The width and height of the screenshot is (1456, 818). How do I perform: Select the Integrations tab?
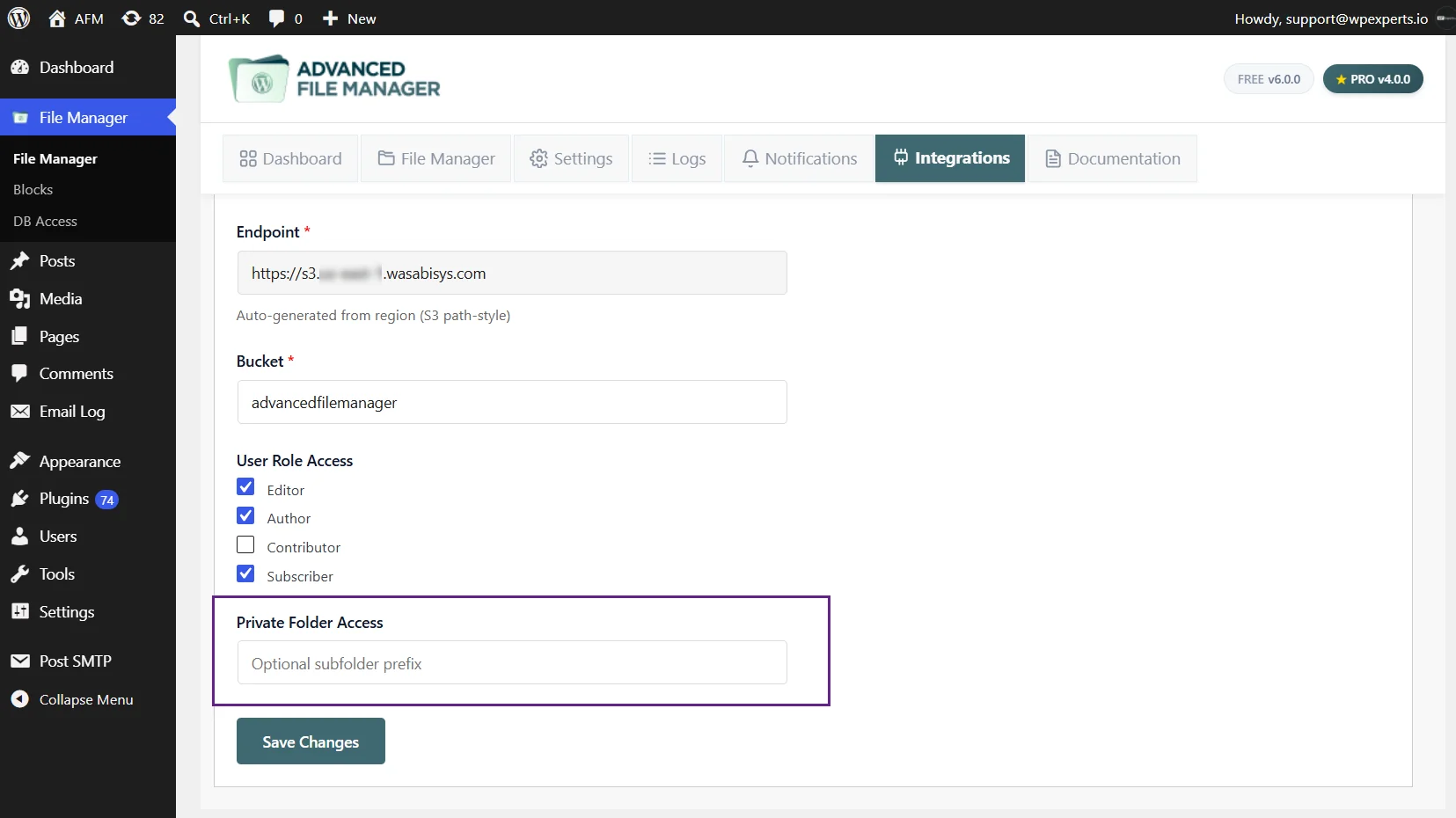pyautogui.click(x=950, y=158)
